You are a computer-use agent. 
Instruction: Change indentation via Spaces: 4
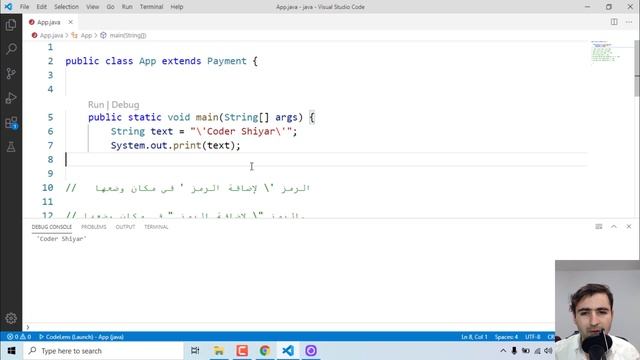[506, 337]
